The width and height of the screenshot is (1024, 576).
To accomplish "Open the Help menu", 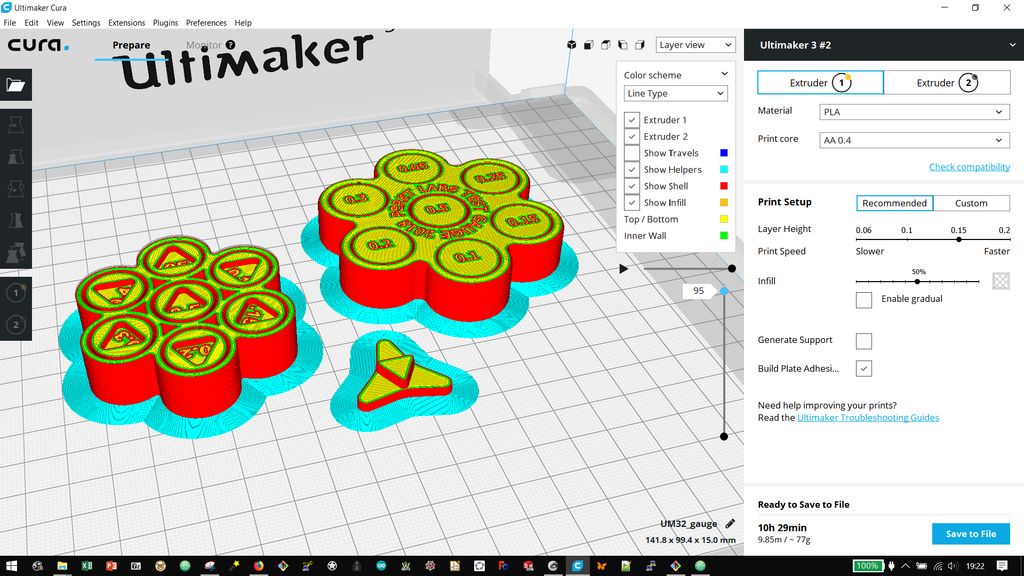I will click(x=243, y=23).
